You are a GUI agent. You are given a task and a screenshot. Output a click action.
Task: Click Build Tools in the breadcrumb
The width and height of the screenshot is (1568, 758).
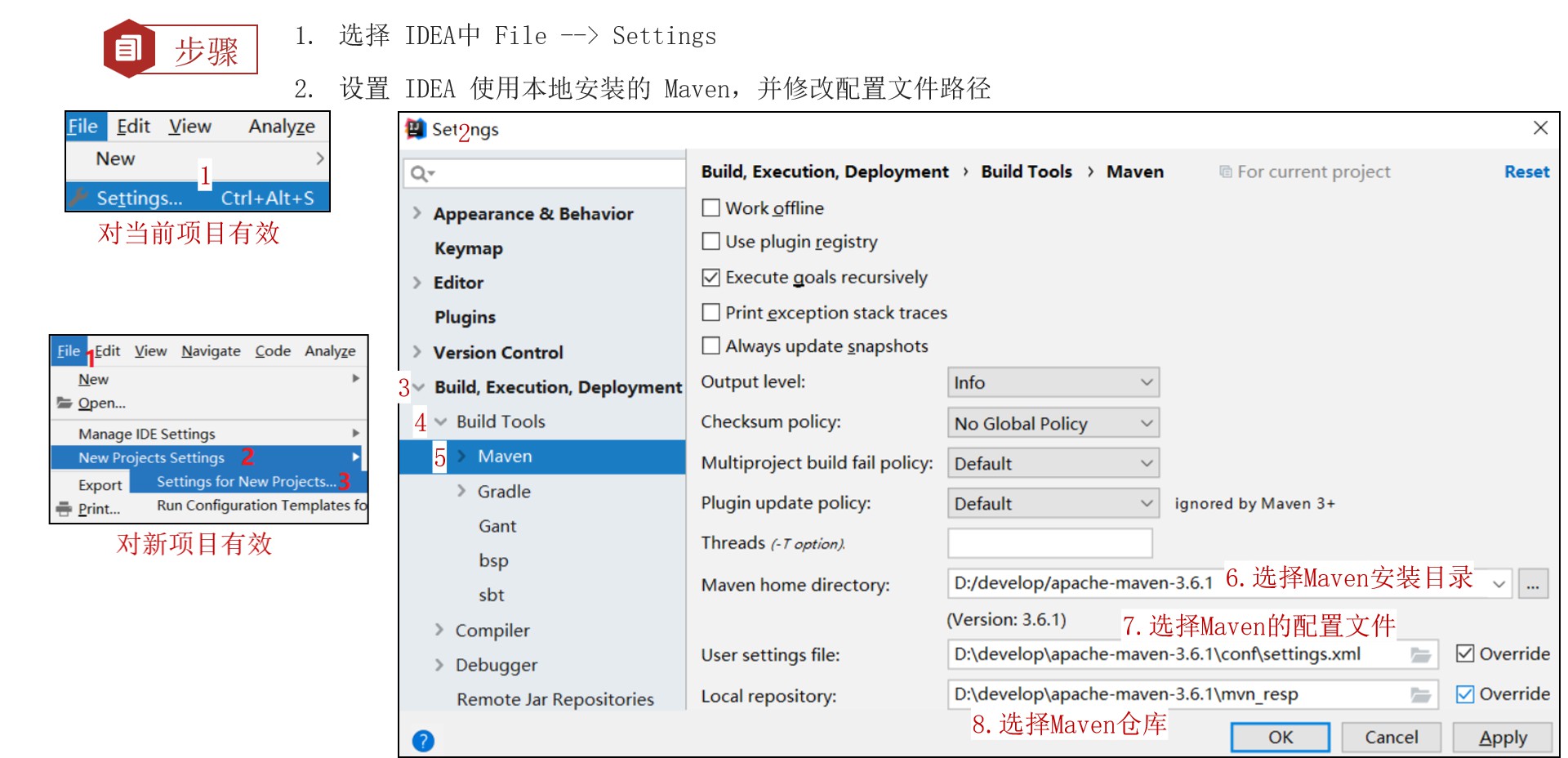[1026, 172]
